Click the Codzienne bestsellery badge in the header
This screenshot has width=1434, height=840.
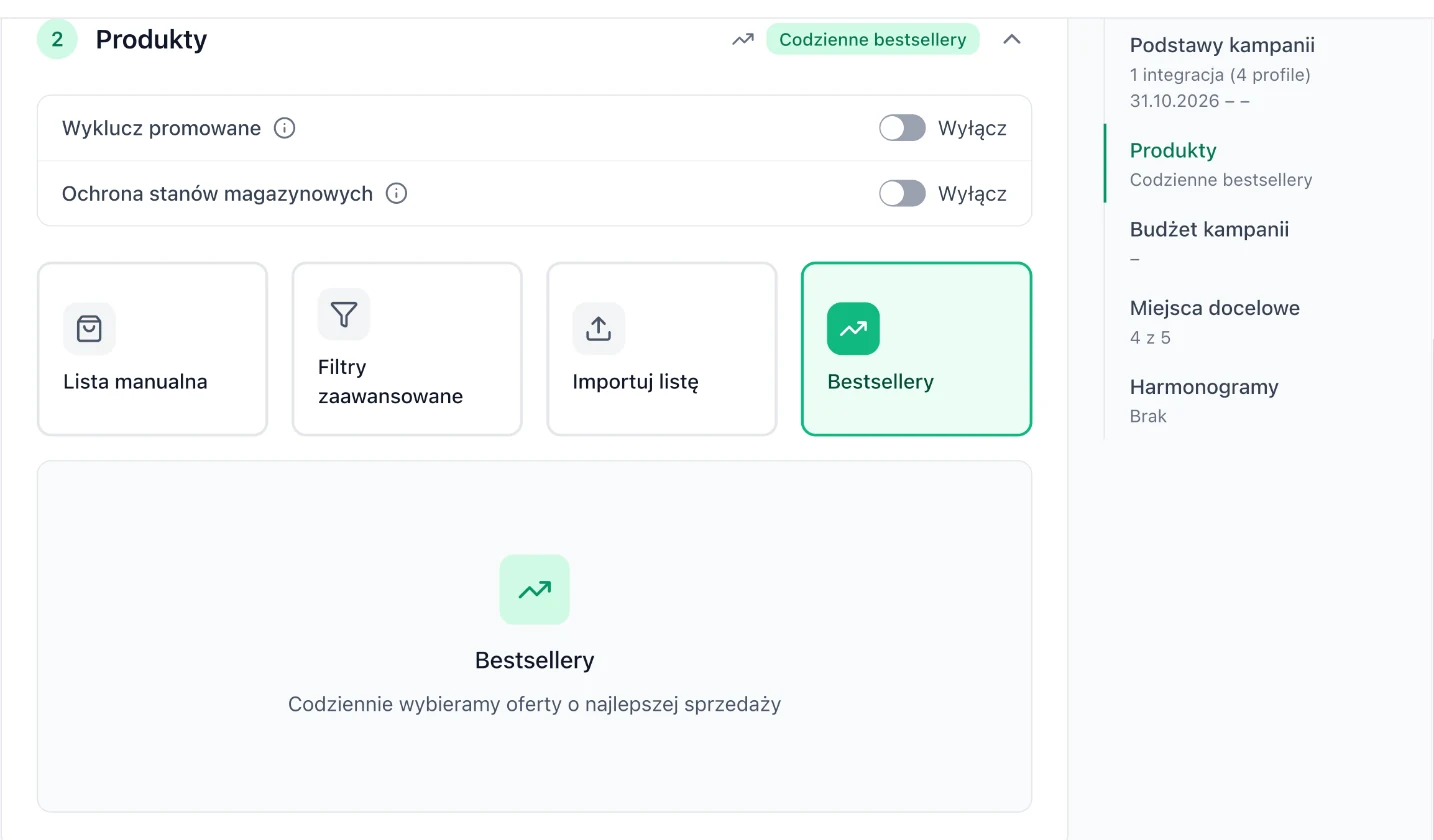[873, 40]
